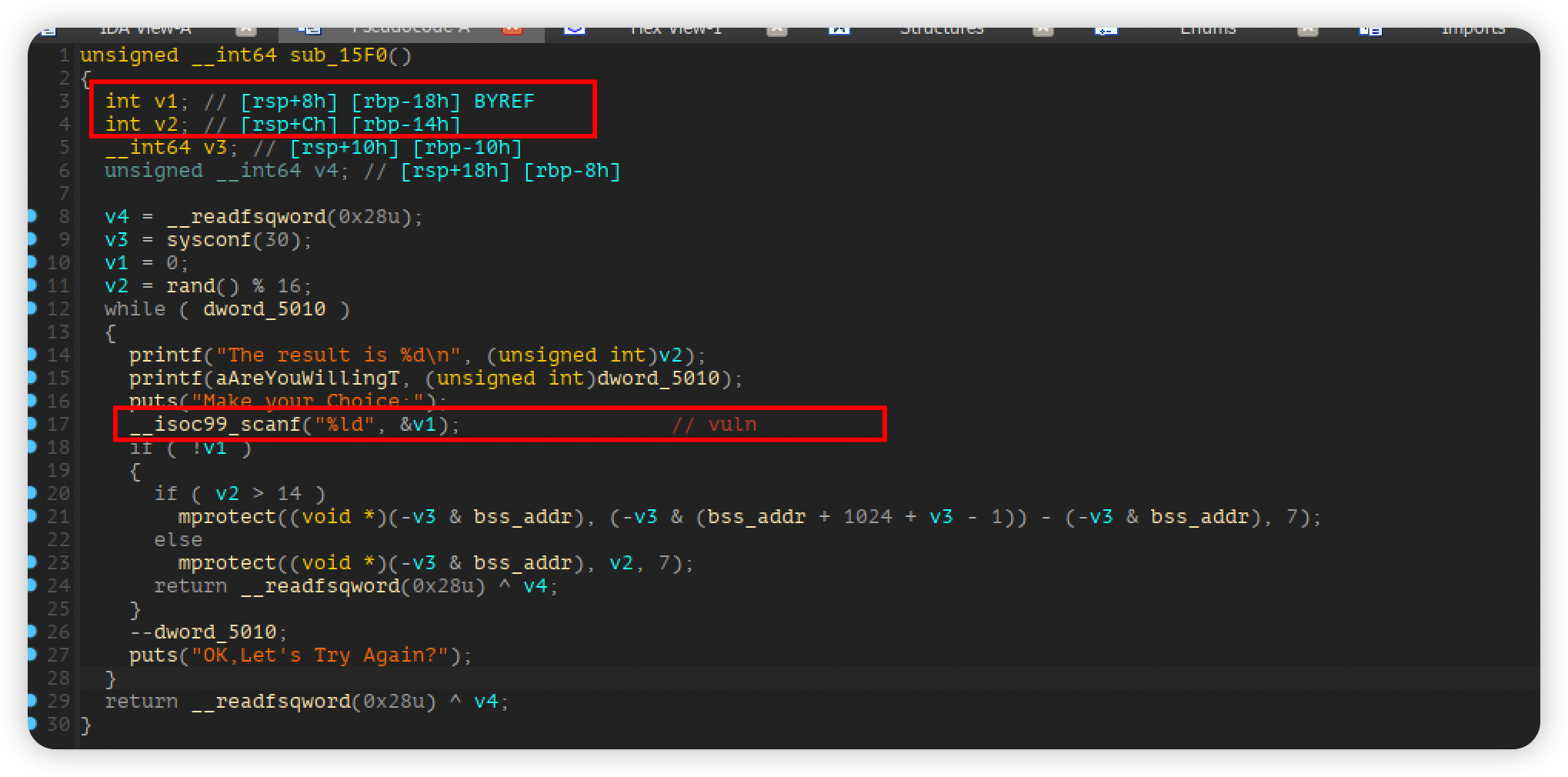Click puts call on line 27

coord(154,655)
